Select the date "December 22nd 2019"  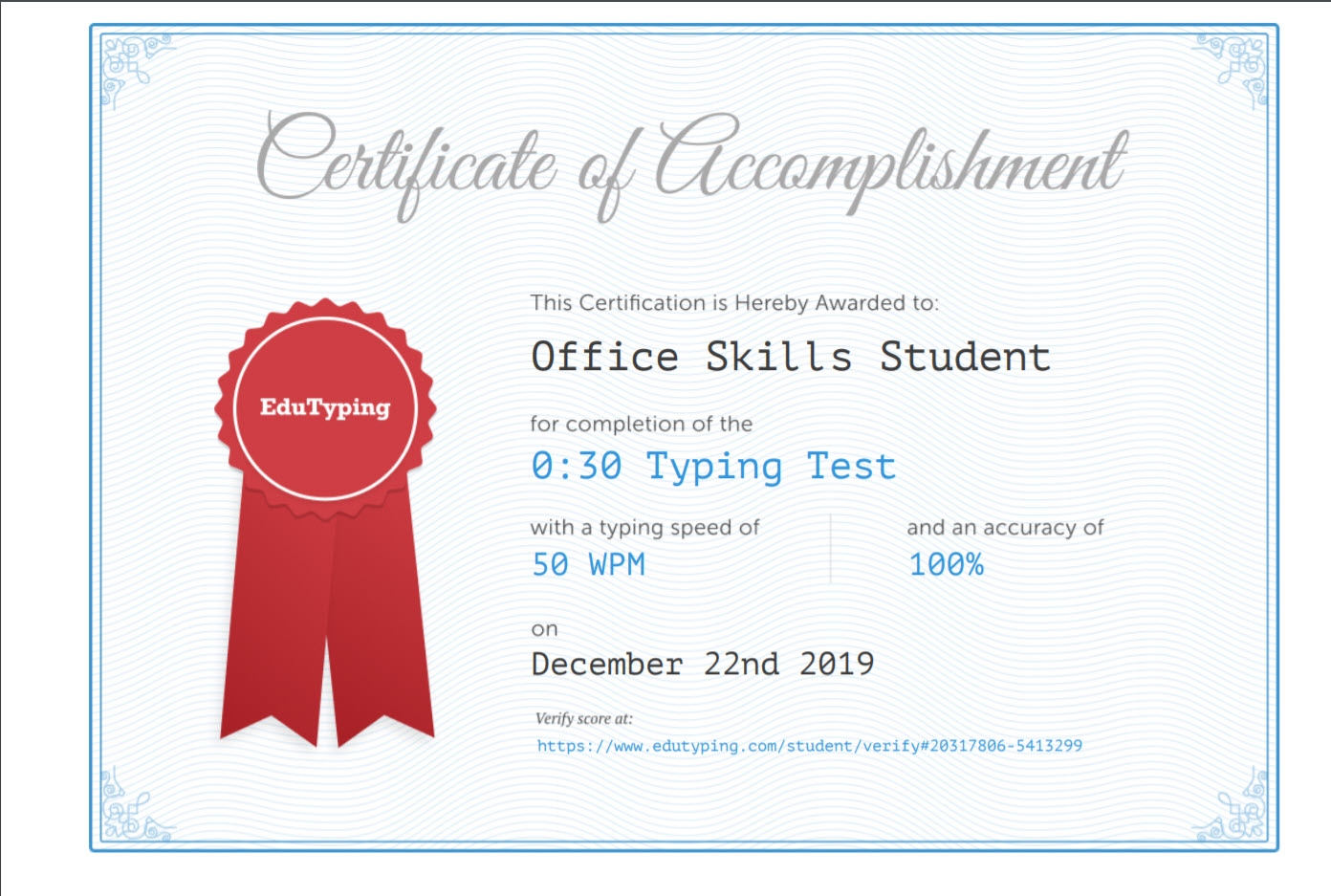coord(703,664)
